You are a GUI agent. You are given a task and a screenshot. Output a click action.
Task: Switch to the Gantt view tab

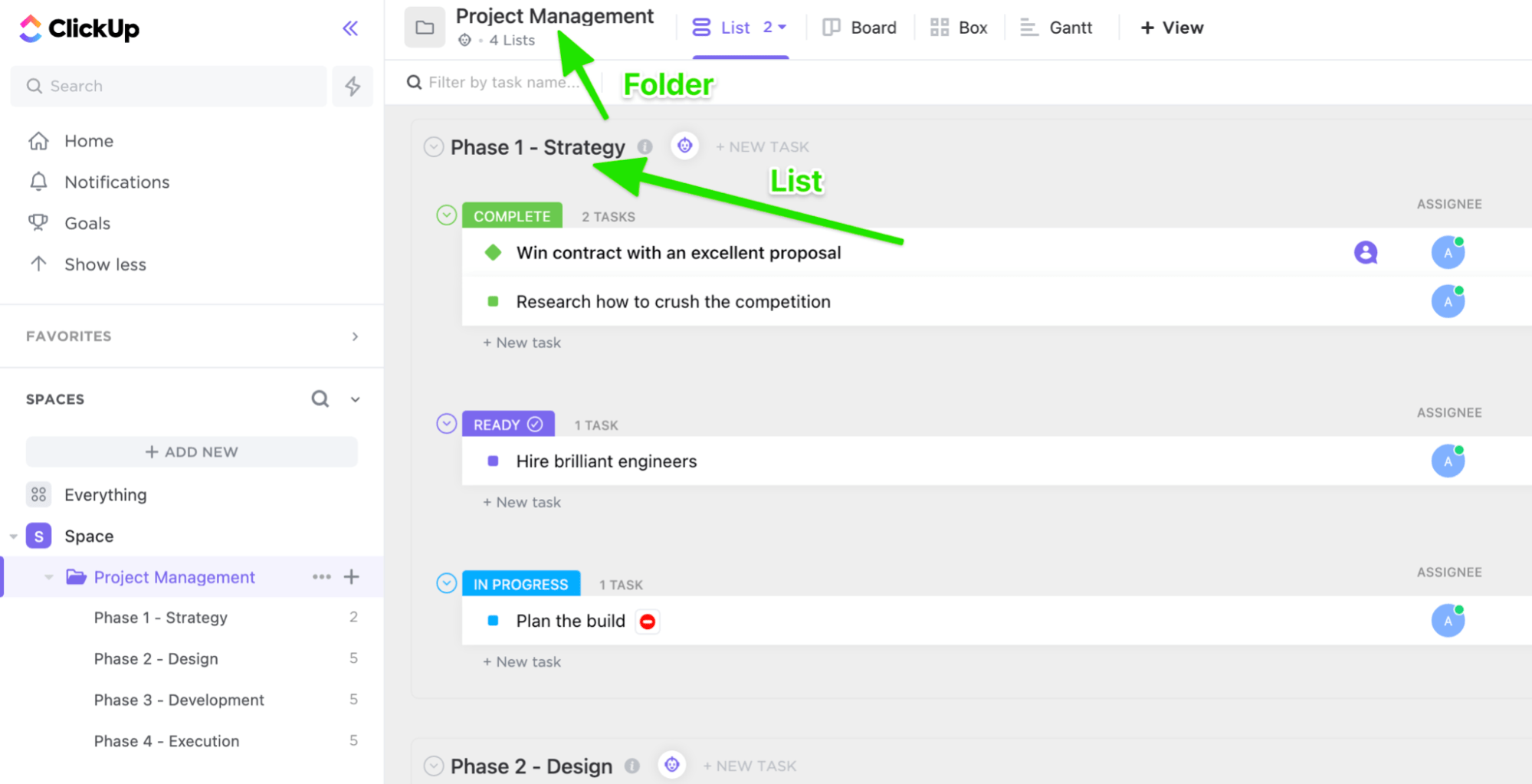click(x=1056, y=28)
